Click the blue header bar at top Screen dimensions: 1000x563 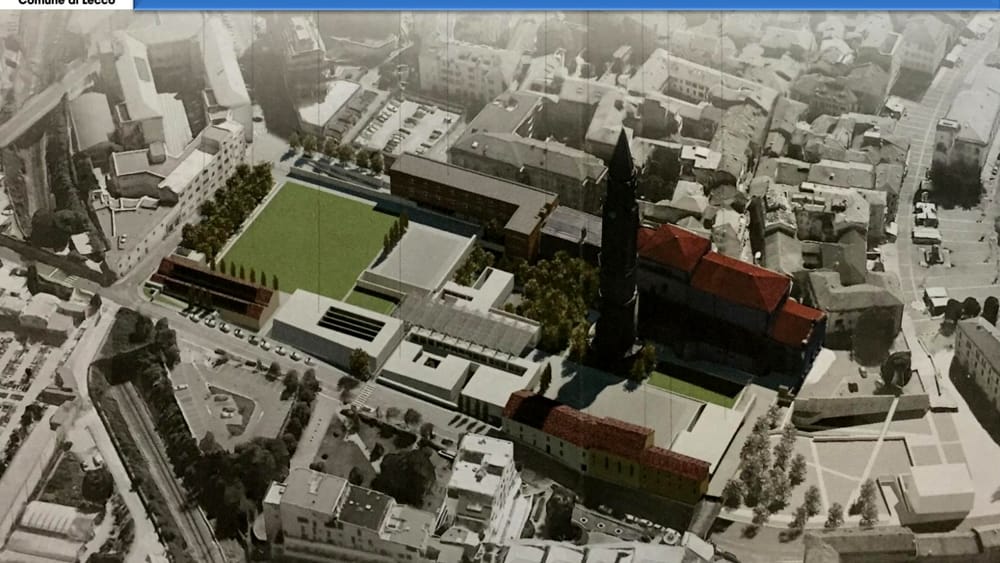tap(560, 4)
